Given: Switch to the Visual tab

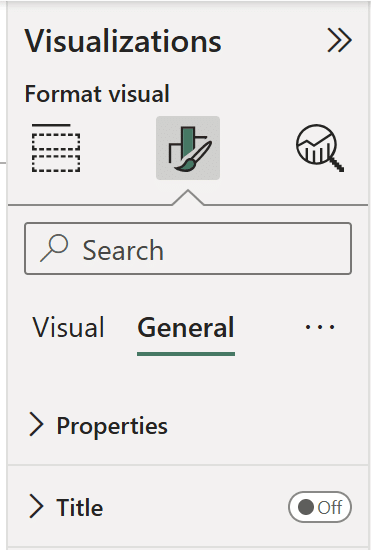Looking at the screenshot, I should (68, 327).
